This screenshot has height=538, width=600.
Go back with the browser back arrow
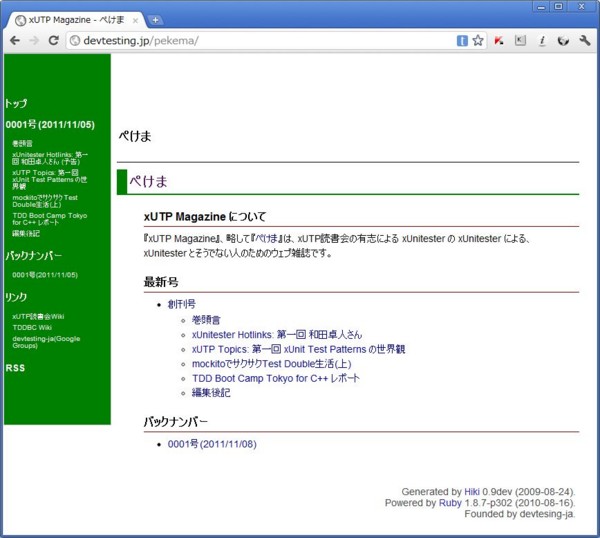(x=15, y=41)
